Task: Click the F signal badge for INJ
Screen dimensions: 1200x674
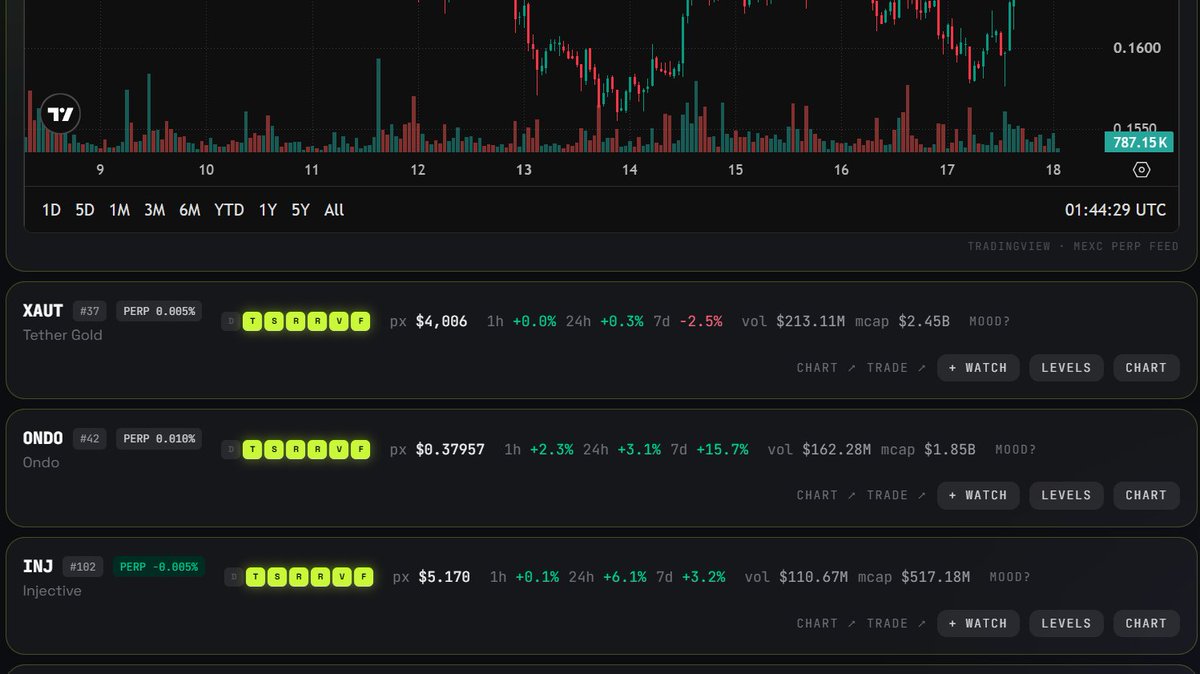Action: (364, 577)
